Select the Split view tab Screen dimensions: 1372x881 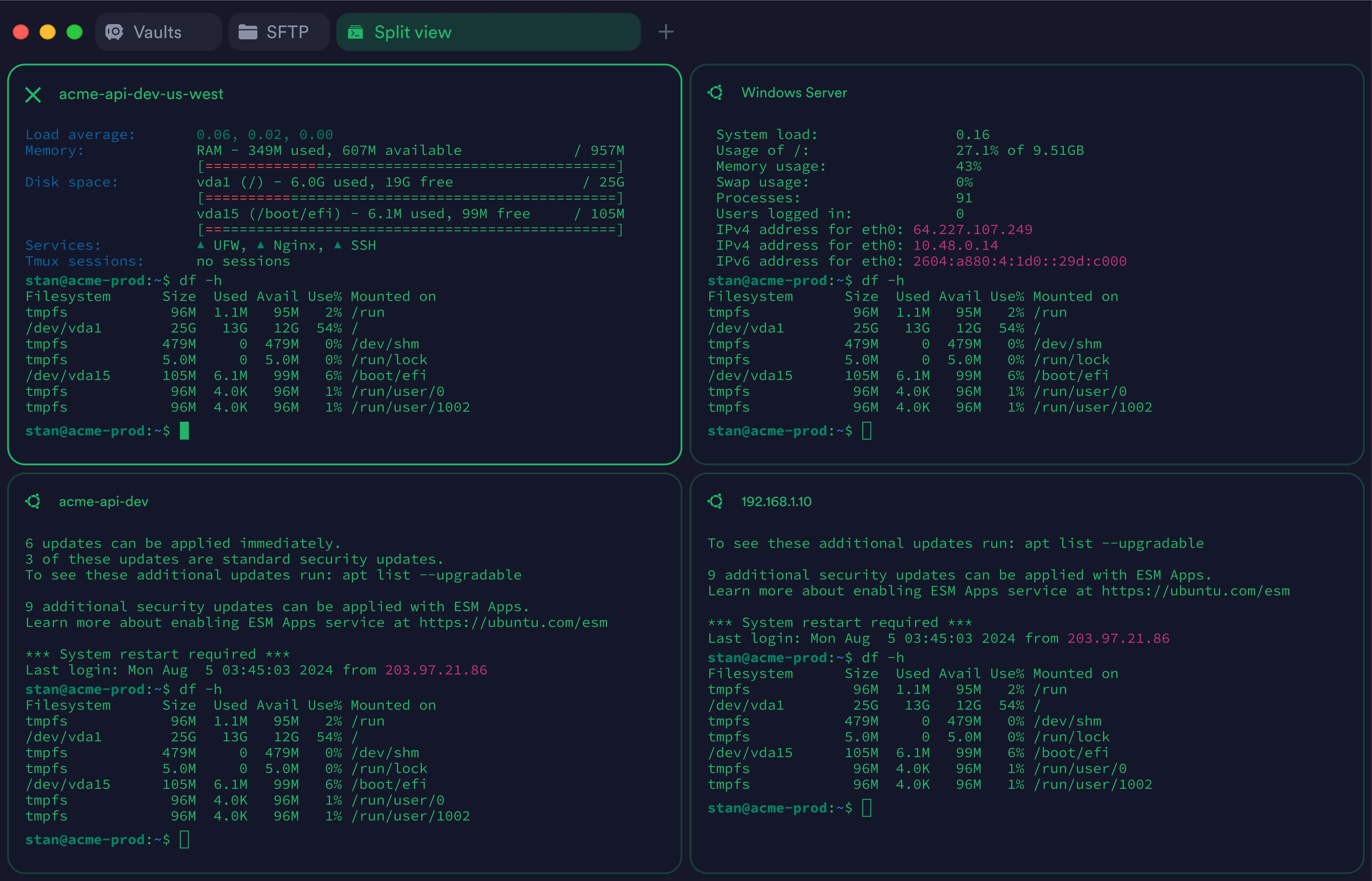click(488, 32)
